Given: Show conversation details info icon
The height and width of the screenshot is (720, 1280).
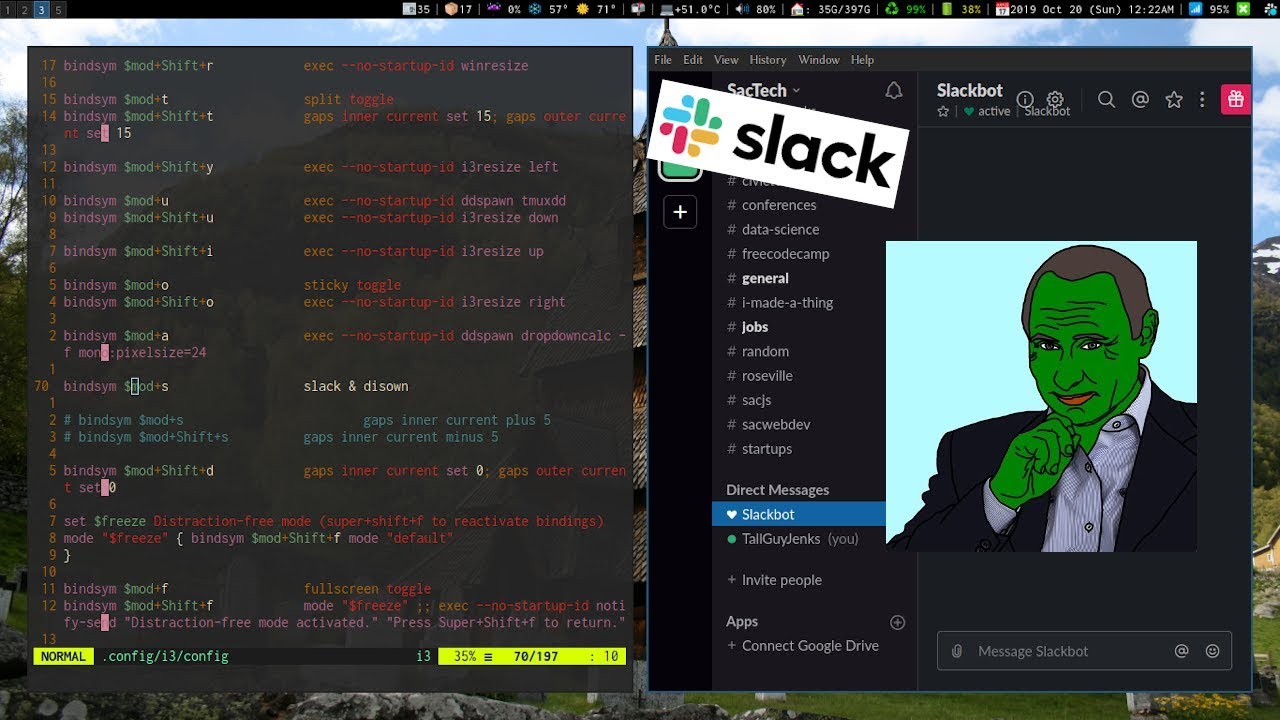Looking at the screenshot, I should coord(1025,99).
